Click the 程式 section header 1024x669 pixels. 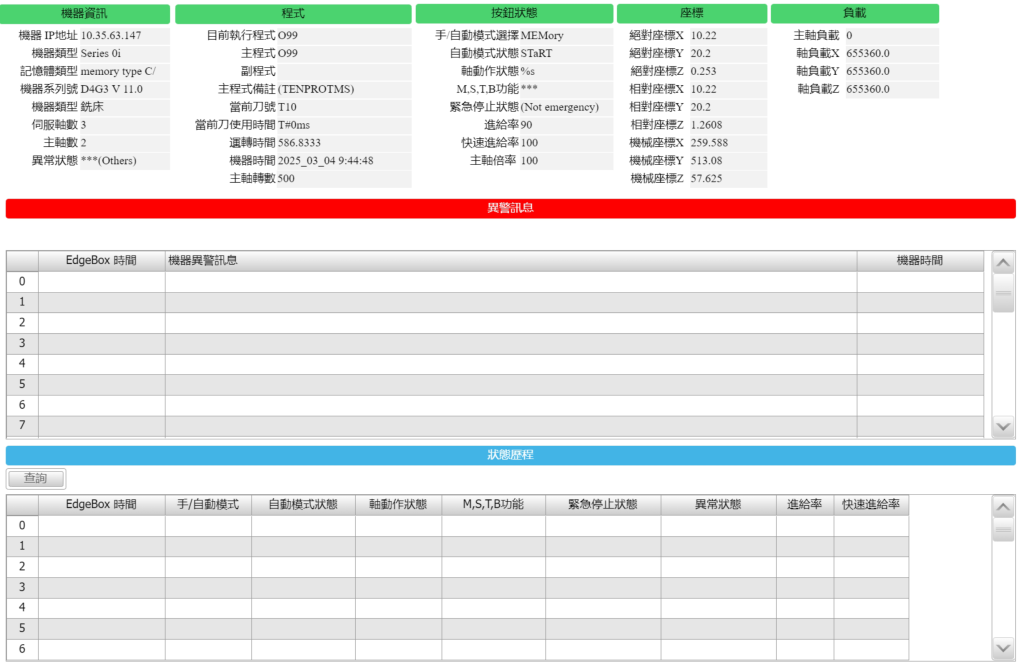294,14
